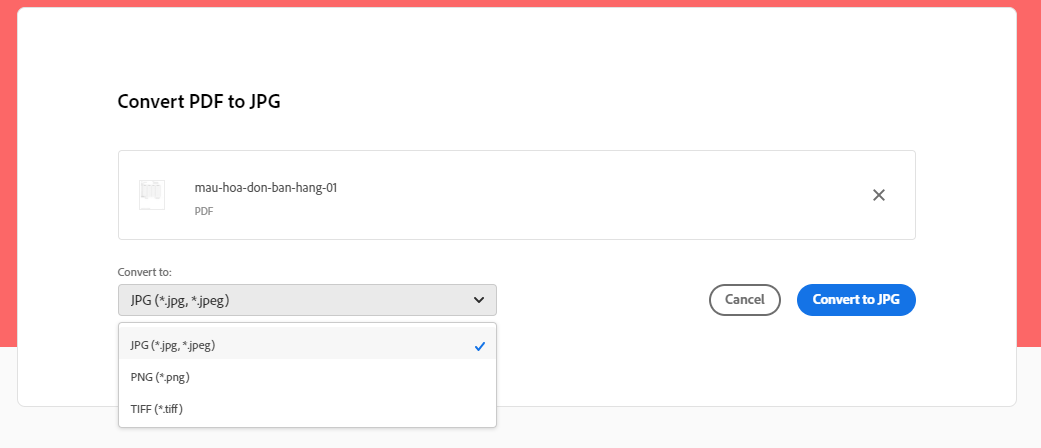Click the 'Convert to:' field label
Viewport: 1041px width, 448px height.
click(145, 271)
